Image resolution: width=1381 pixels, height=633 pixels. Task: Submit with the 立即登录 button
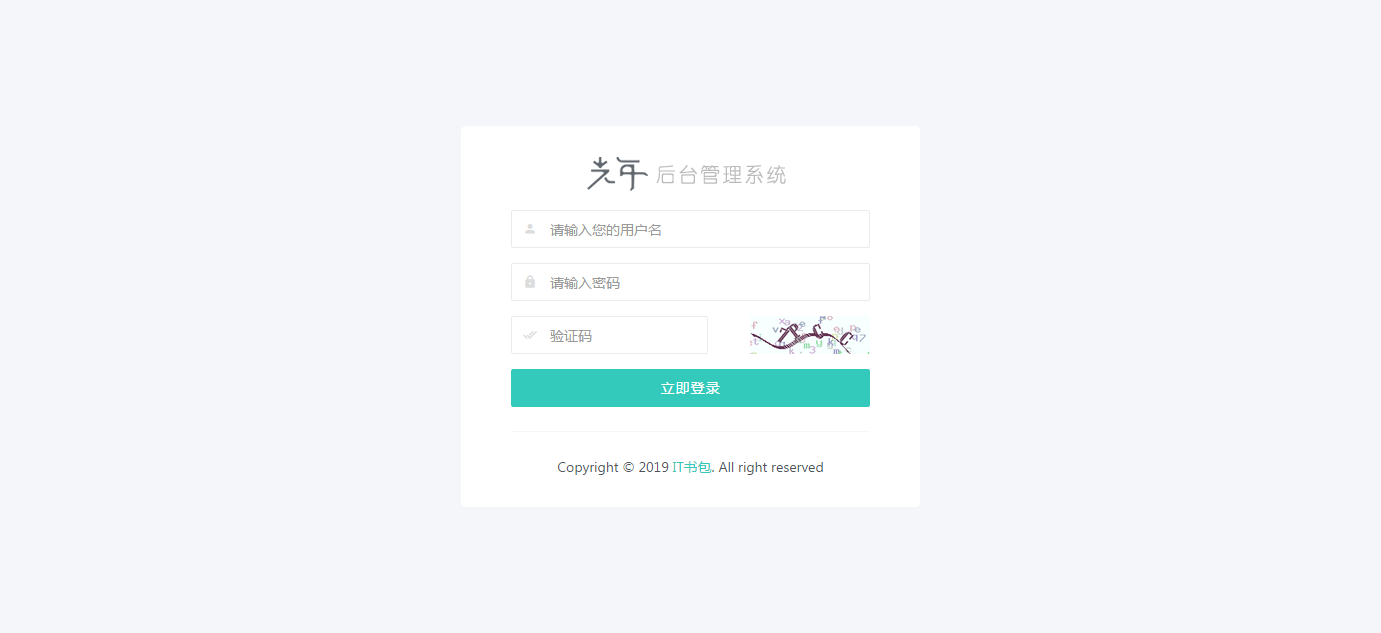690,388
